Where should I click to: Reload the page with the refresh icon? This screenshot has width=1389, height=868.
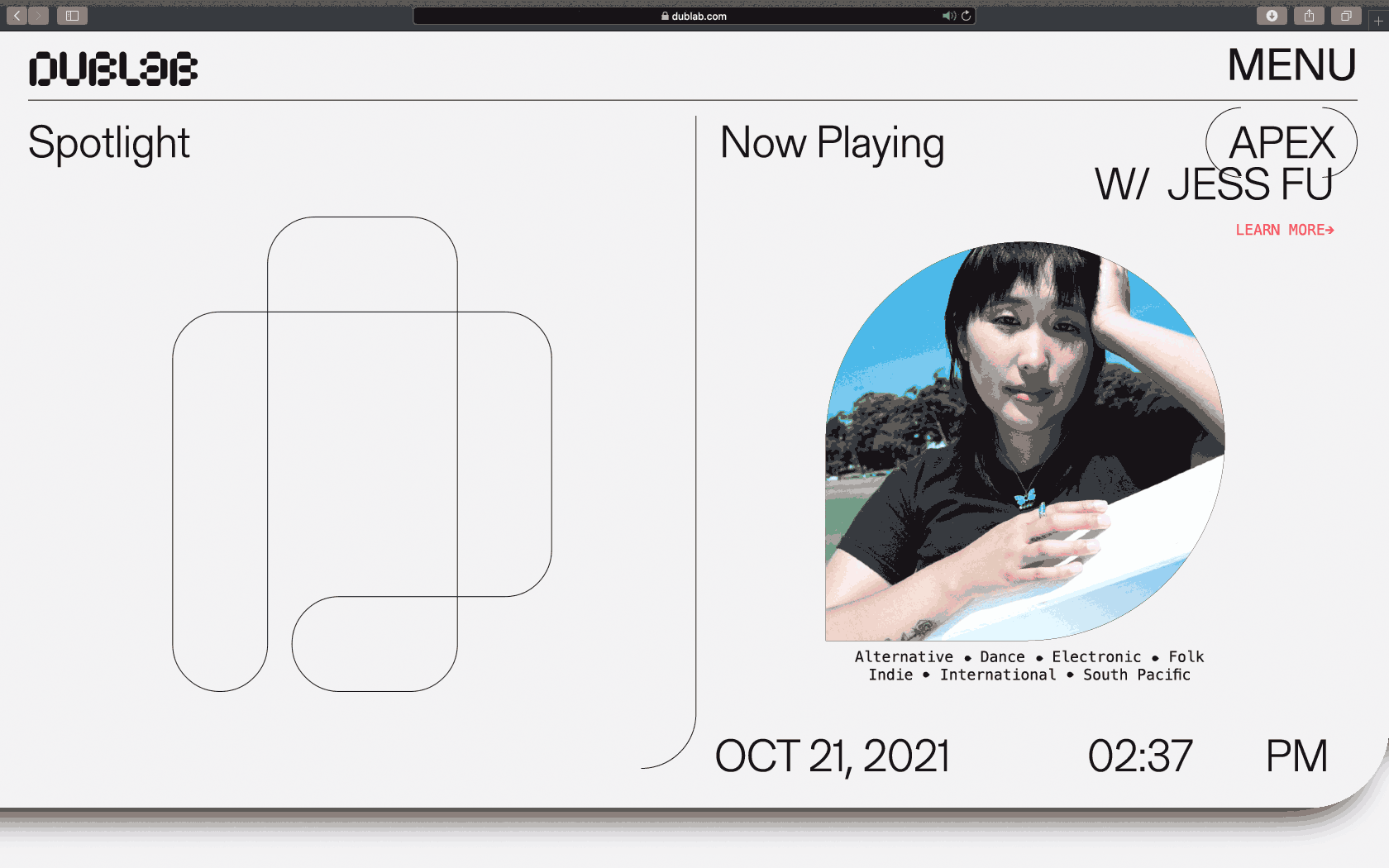[x=966, y=16]
